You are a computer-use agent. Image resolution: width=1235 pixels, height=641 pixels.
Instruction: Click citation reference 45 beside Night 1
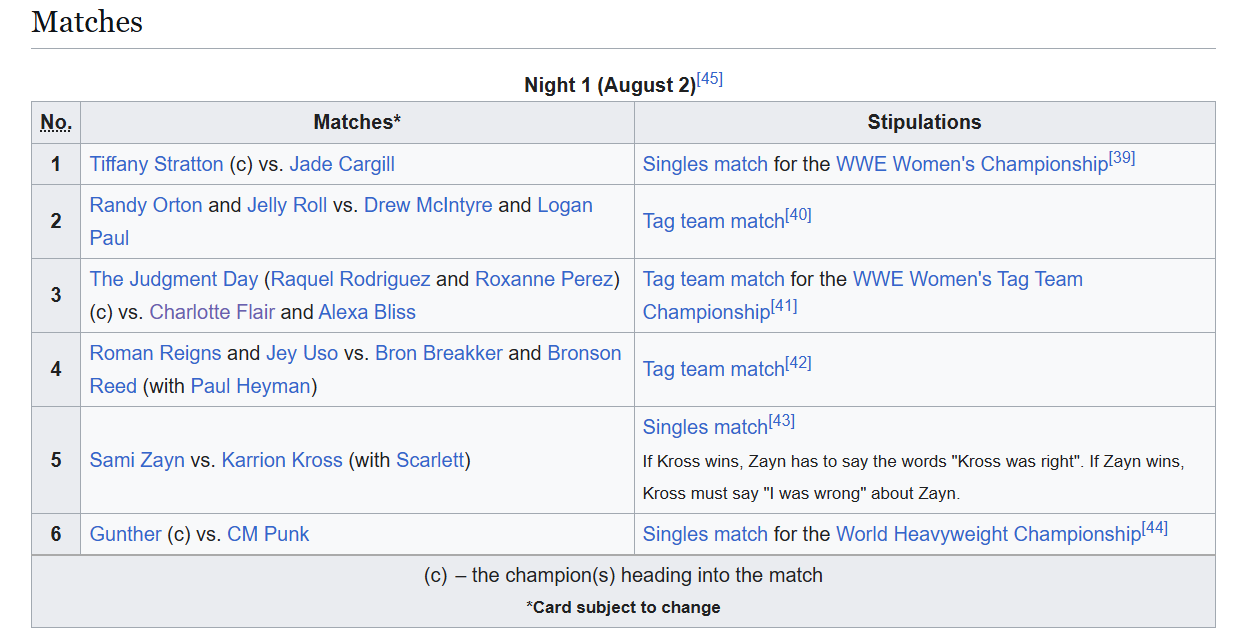(x=710, y=79)
